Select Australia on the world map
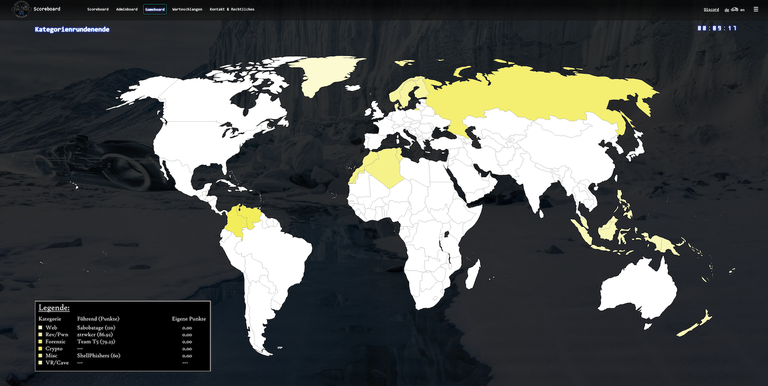This screenshot has width=768, height=386. (x=637, y=289)
